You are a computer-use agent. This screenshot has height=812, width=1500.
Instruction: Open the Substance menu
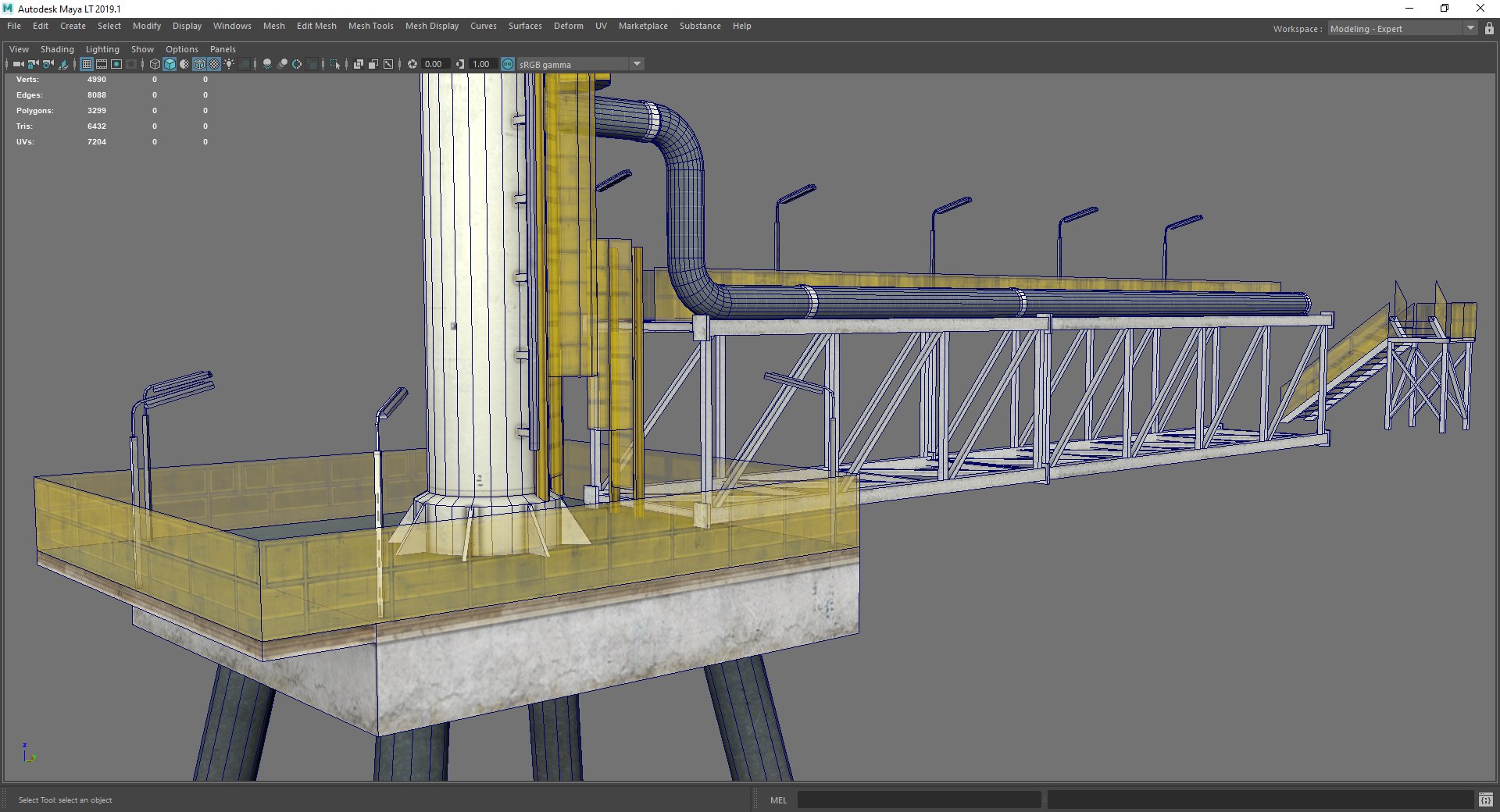tap(700, 26)
